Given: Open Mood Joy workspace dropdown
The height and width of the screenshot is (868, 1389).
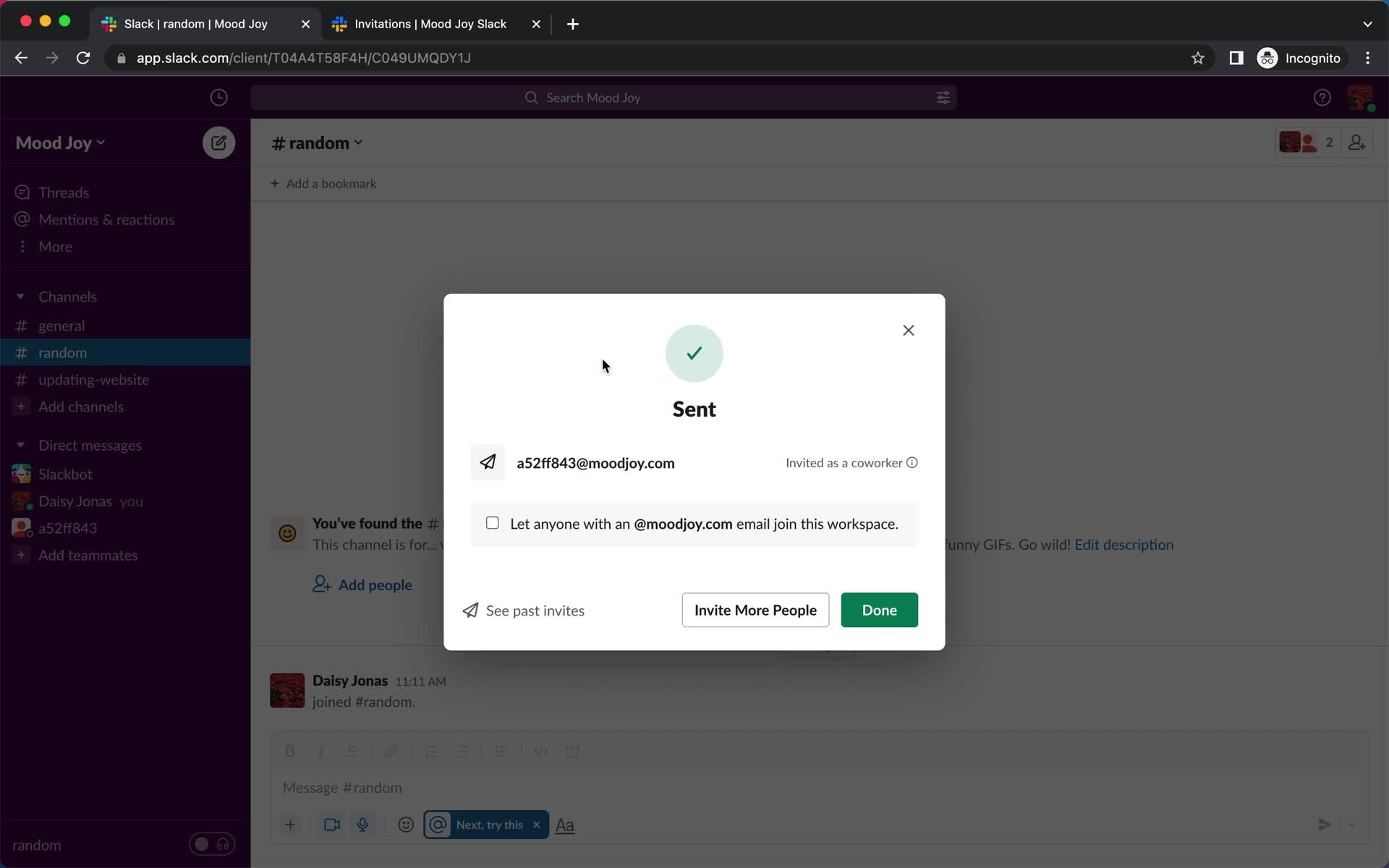Looking at the screenshot, I should [x=60, y=142].
